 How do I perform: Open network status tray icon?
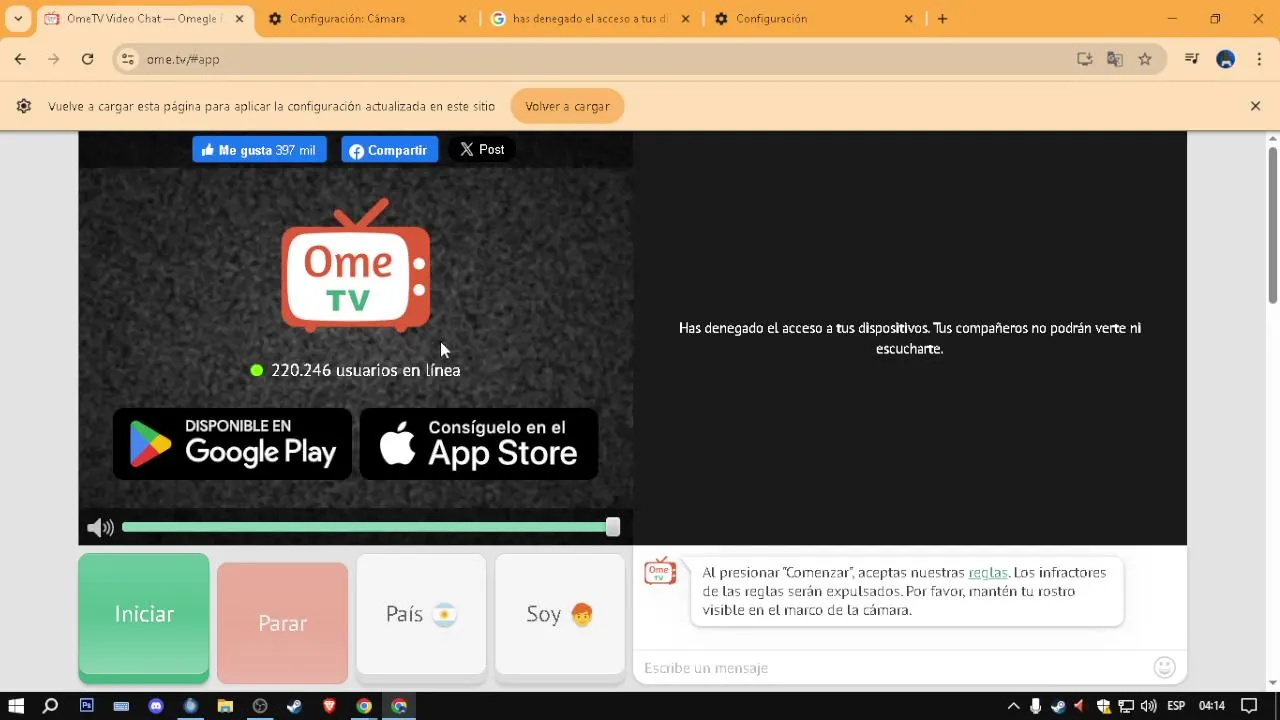pyautogui.click(x=1126, y=706)
